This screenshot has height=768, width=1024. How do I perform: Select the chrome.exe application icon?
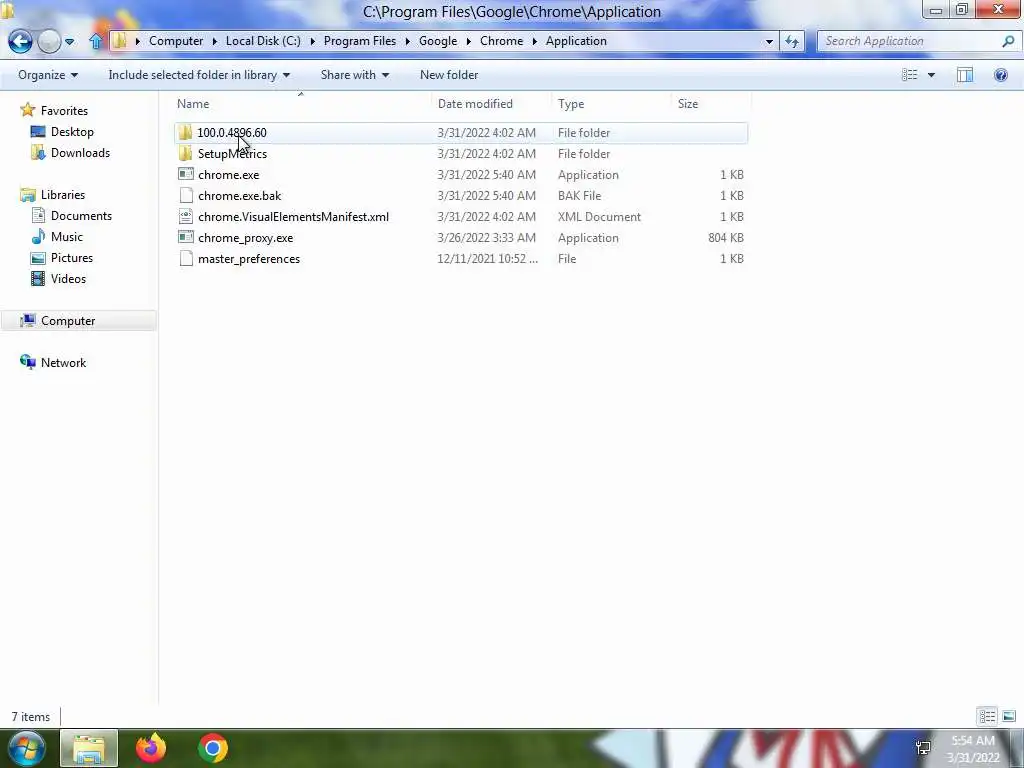(x=186, y=174)
